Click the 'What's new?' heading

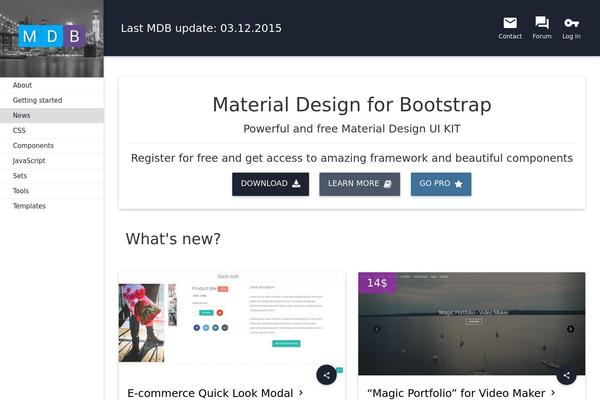(173, 239)
